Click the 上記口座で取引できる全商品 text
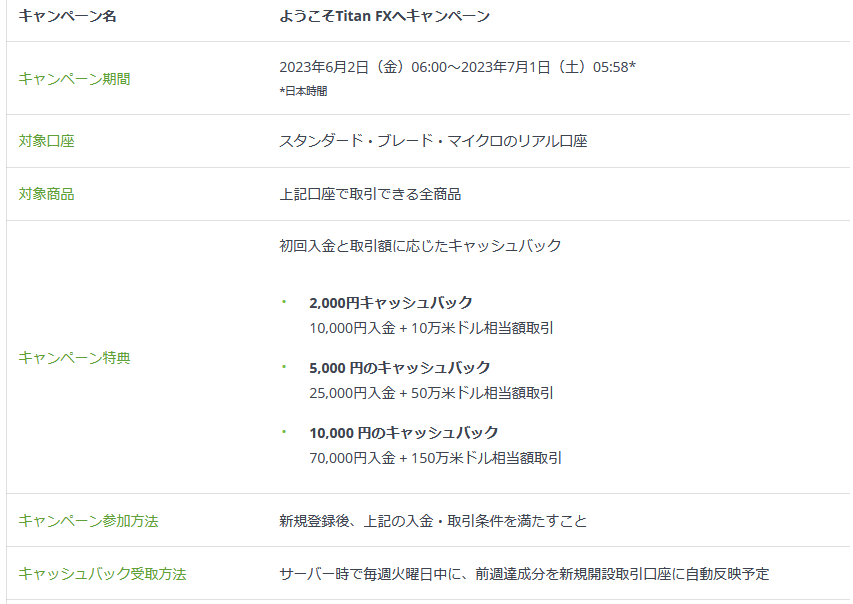Screen dimensions: 853x604 (x=370, y=194)
